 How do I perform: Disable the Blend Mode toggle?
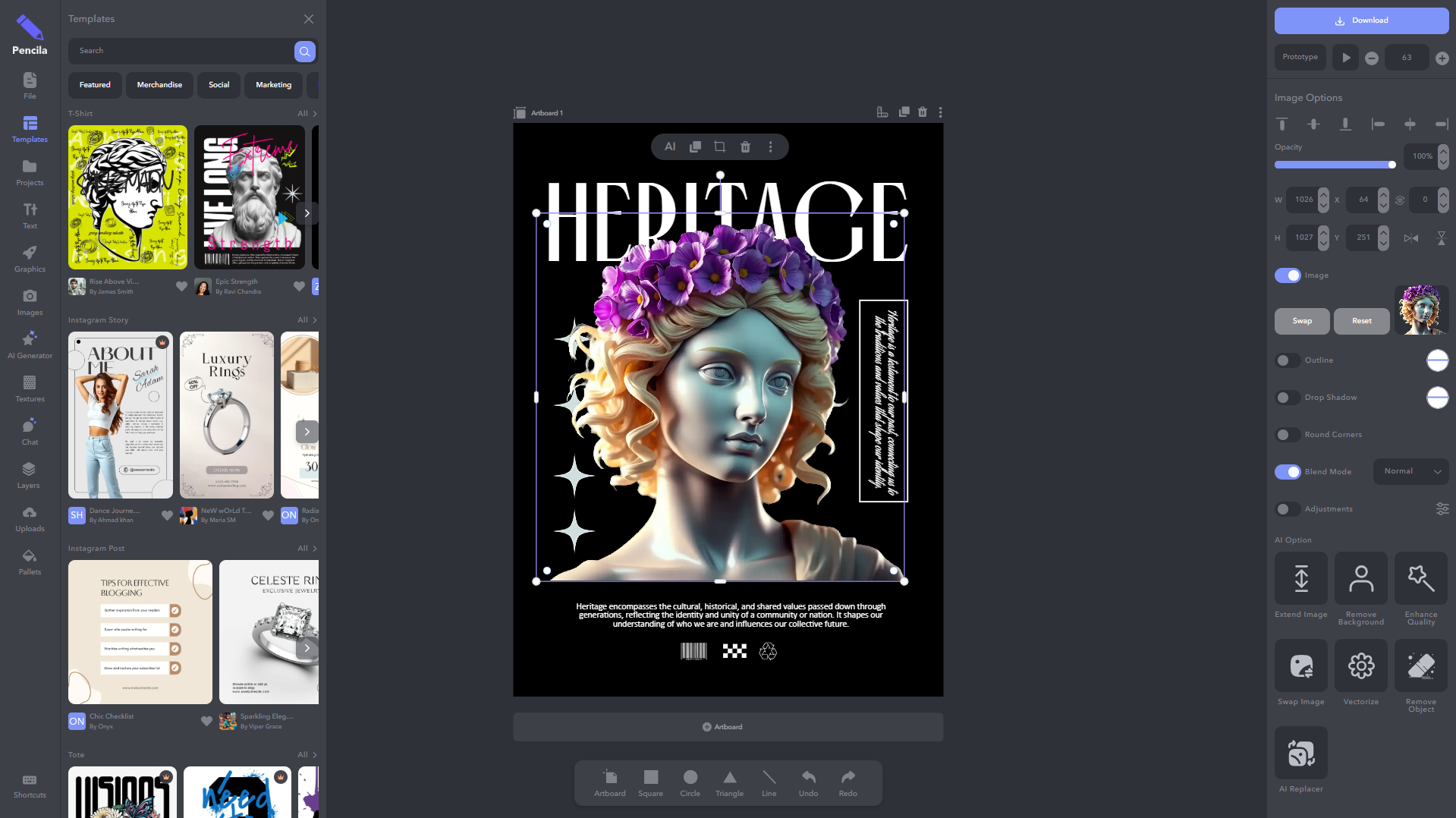(x=1287, y=471)
